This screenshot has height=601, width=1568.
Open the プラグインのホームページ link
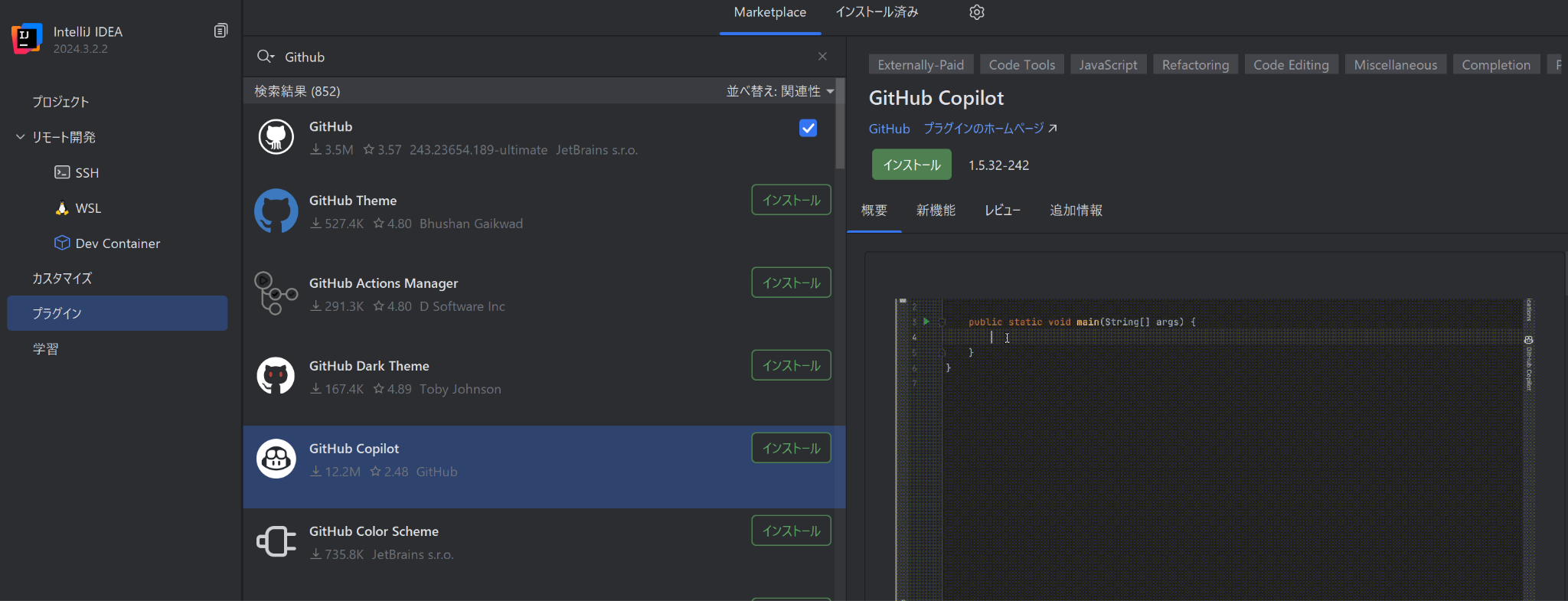983,129
